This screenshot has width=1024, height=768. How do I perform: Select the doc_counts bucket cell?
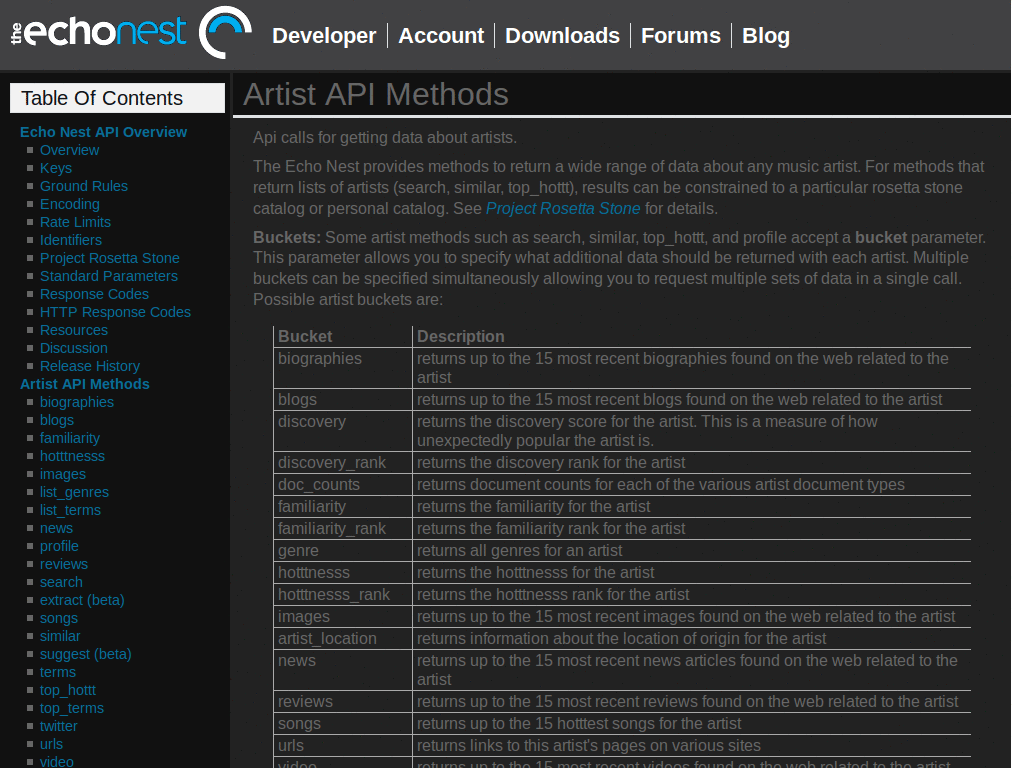click(343, 485)
